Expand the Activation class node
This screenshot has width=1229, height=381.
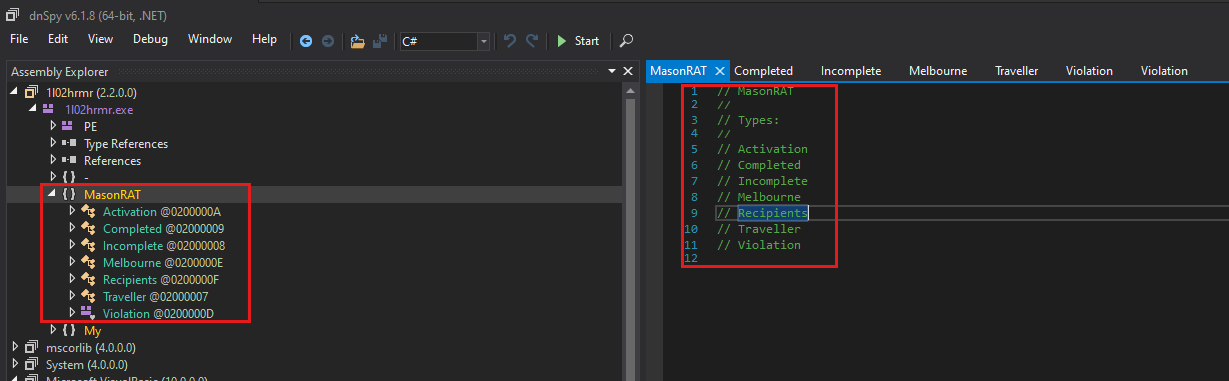pyautogui.click(x=72, y=211)
